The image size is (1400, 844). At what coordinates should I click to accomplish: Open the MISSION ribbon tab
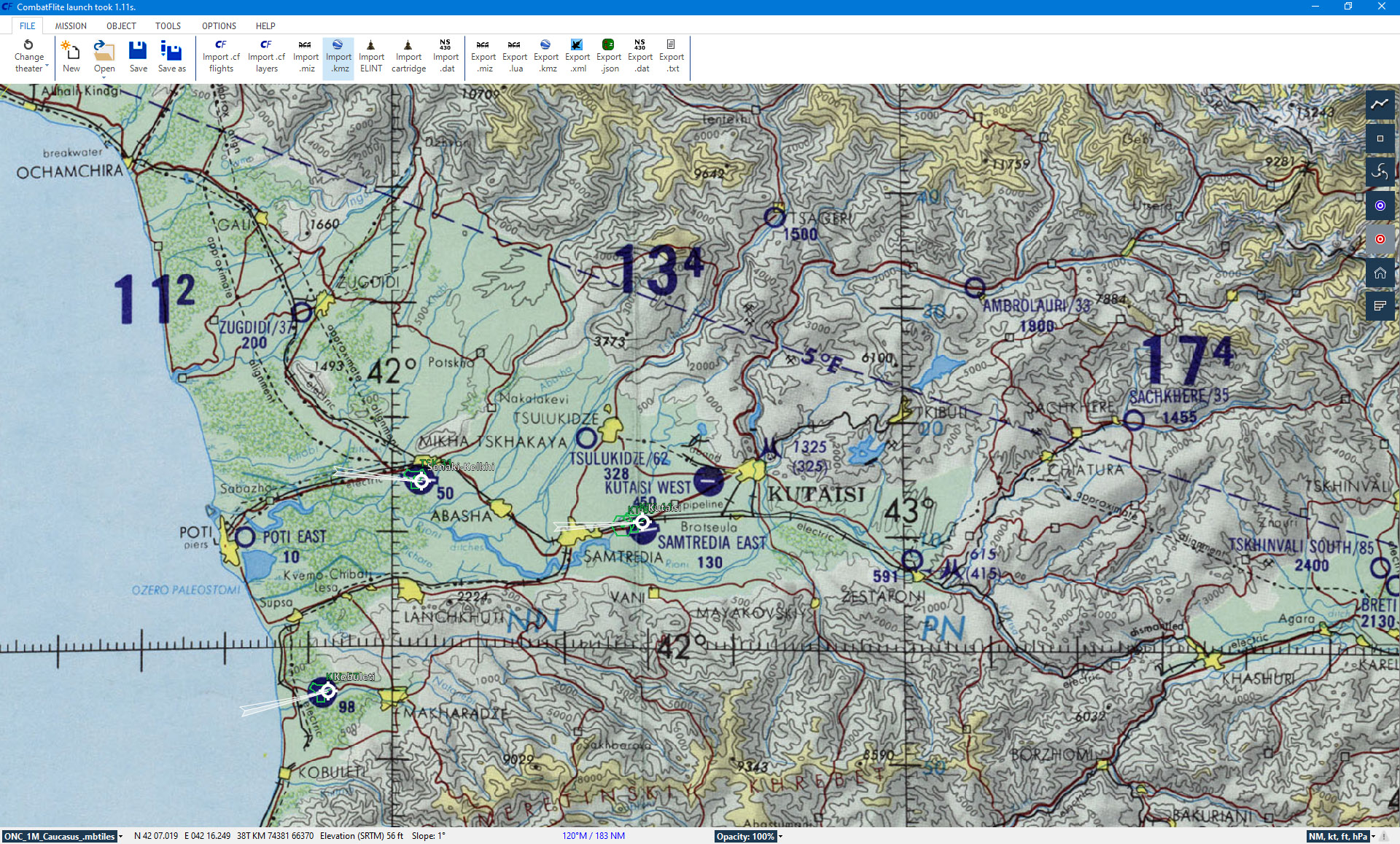[71, 26]
